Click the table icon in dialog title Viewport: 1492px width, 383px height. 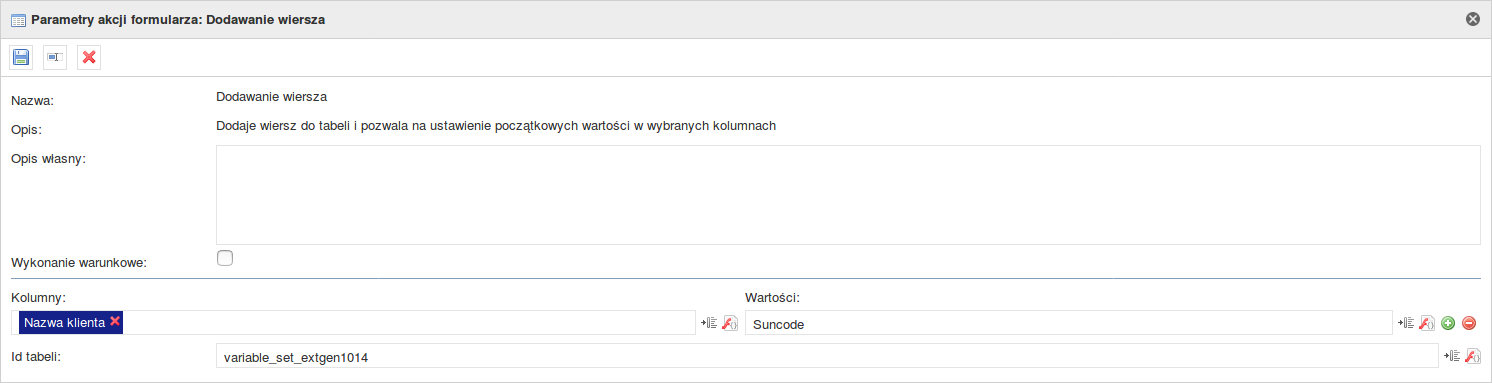pyautogui.click(x=18, y=19)
